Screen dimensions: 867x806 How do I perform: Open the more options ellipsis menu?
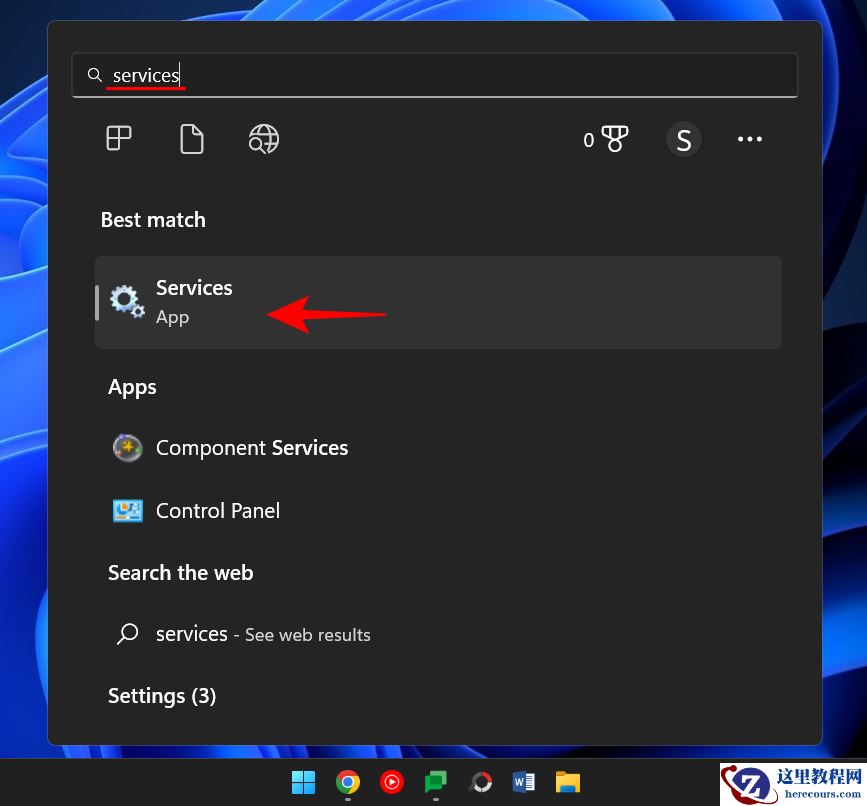coord(750,139)
